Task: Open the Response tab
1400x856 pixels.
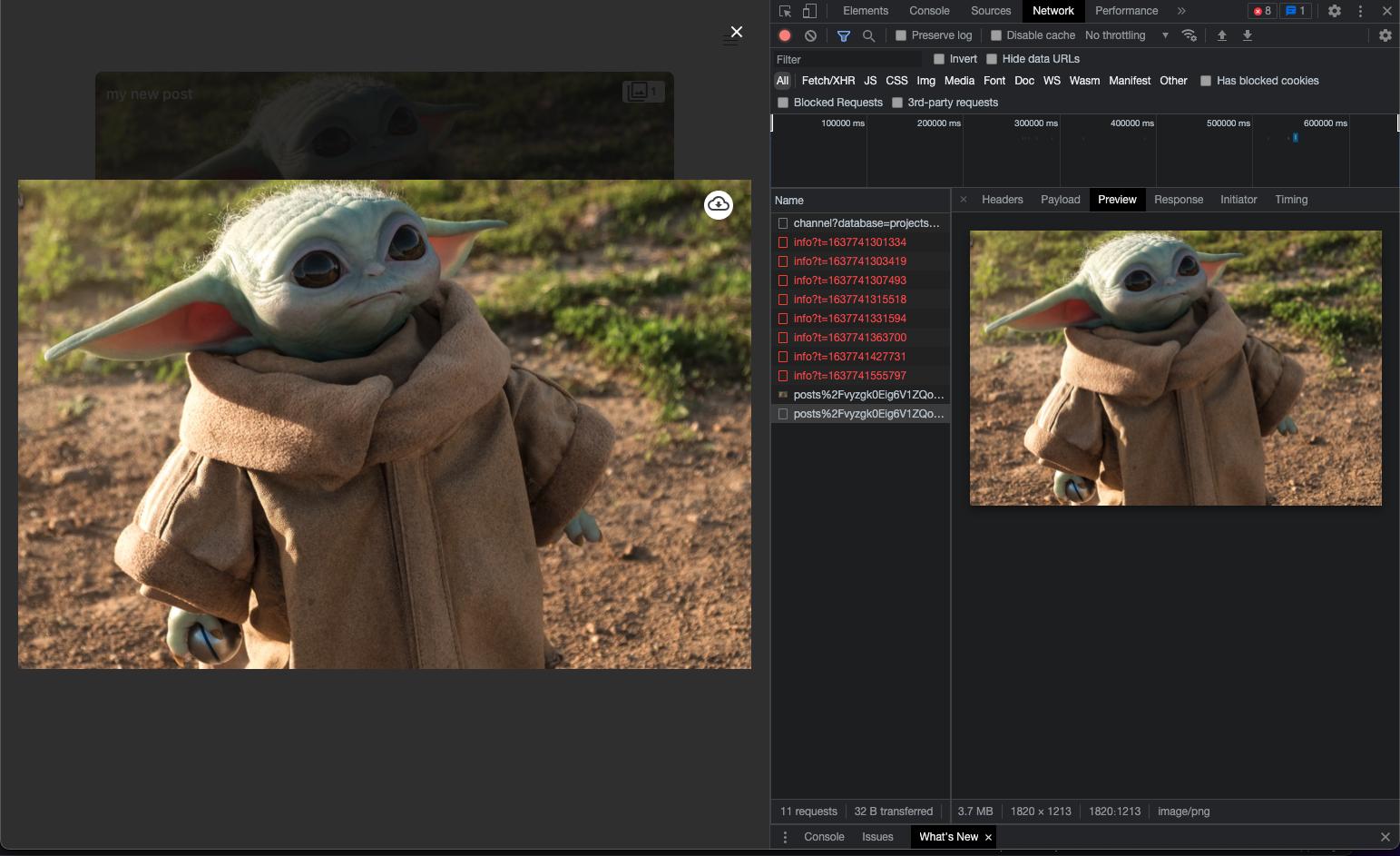Action: click(1179, 200)
